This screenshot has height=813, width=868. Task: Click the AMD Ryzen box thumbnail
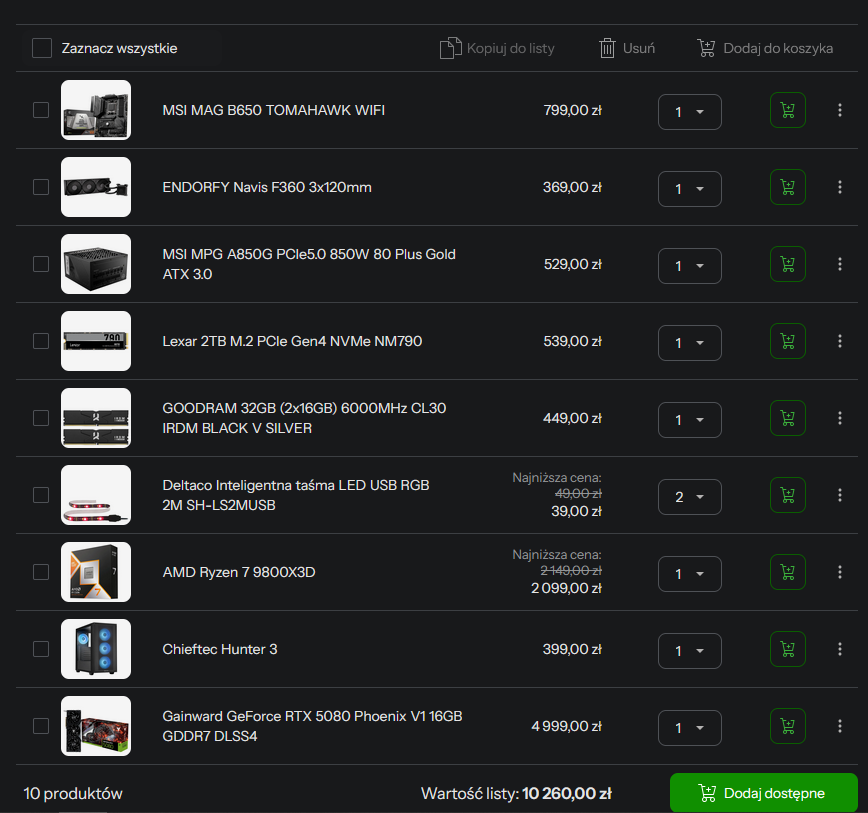point(96,572)
